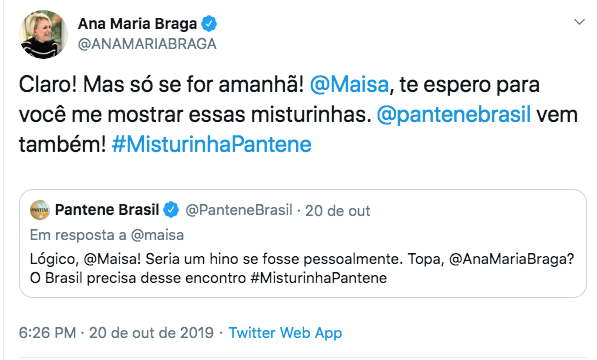The width and height of the screenshot is (597, 360).
Task: Open Pantene Brasil name in quoted tweet
Action: pyautogui.click(x=107, y=210)
